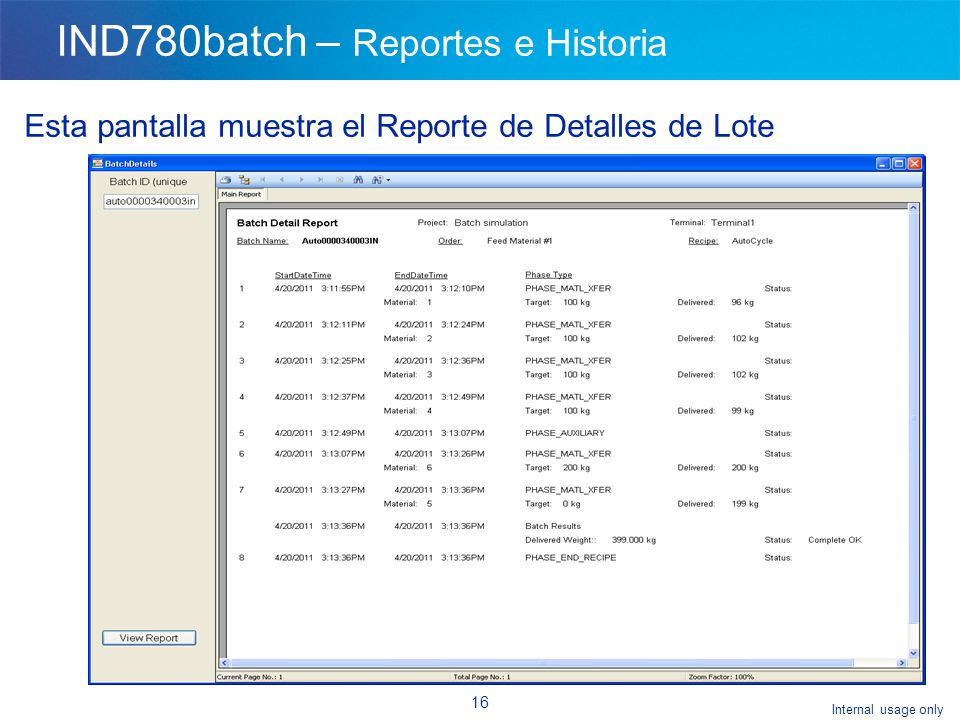Image resolution: width=960 pixels, height=720 pixels.
Task: Click the horizontal scrollbar left arrow
Action: click(x=224, y=663)
